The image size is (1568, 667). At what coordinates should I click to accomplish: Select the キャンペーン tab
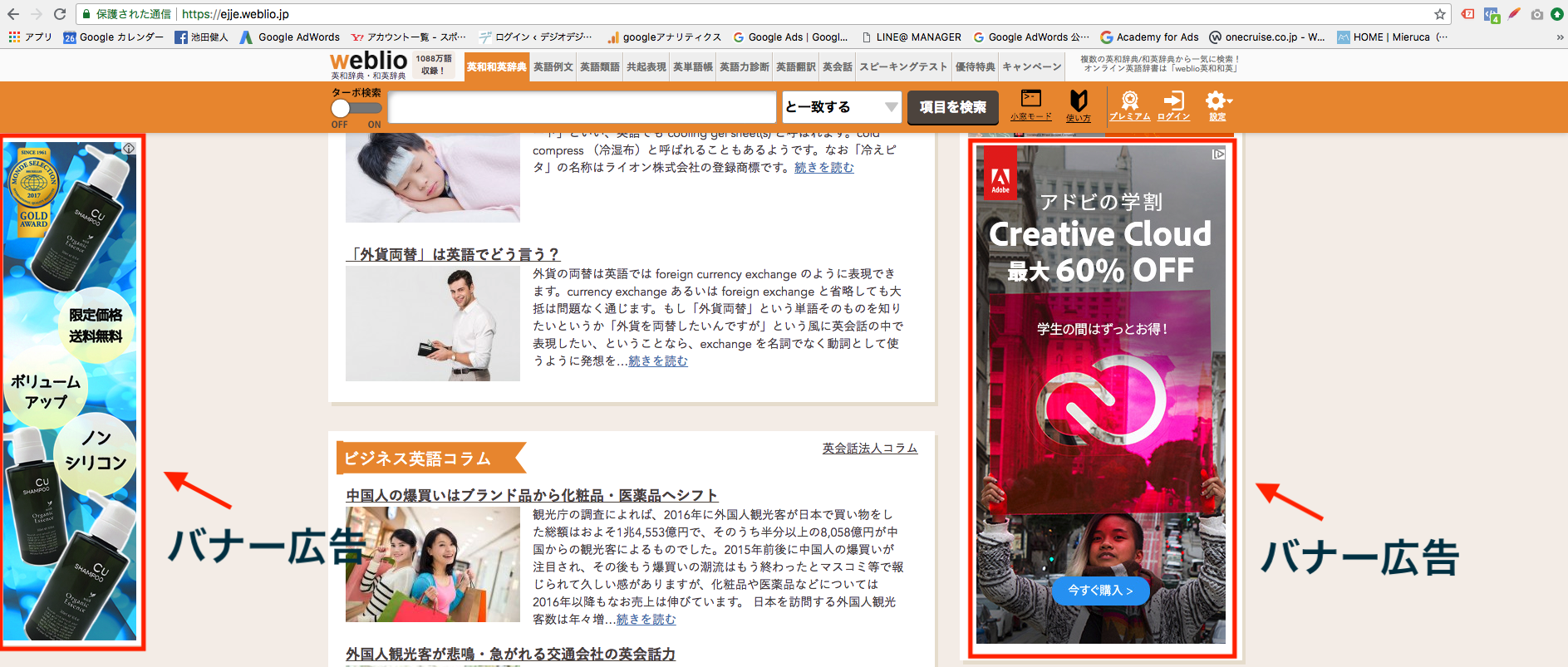[1032, 66]
